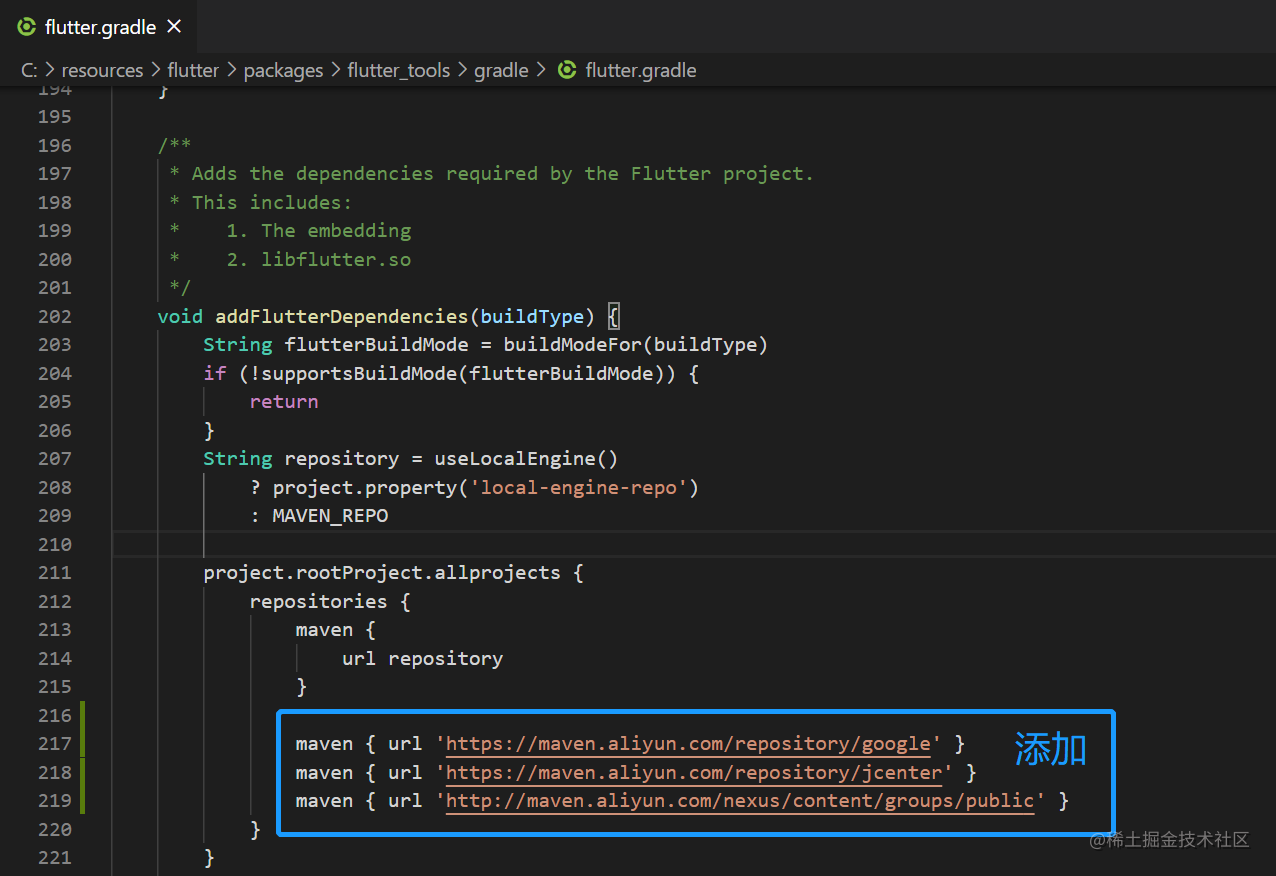Click line number 211 in the gutter

(53, 572)
